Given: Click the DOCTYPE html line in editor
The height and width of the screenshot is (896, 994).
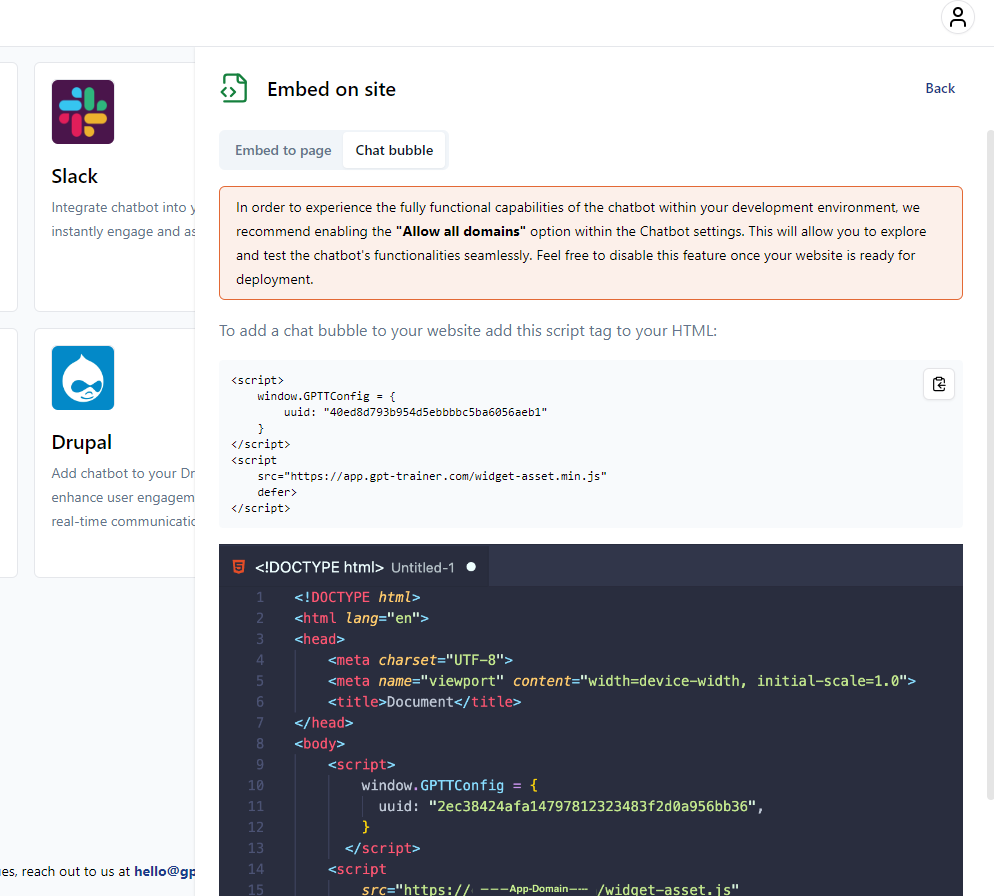Looking at the screenshot, I should 357,597.
